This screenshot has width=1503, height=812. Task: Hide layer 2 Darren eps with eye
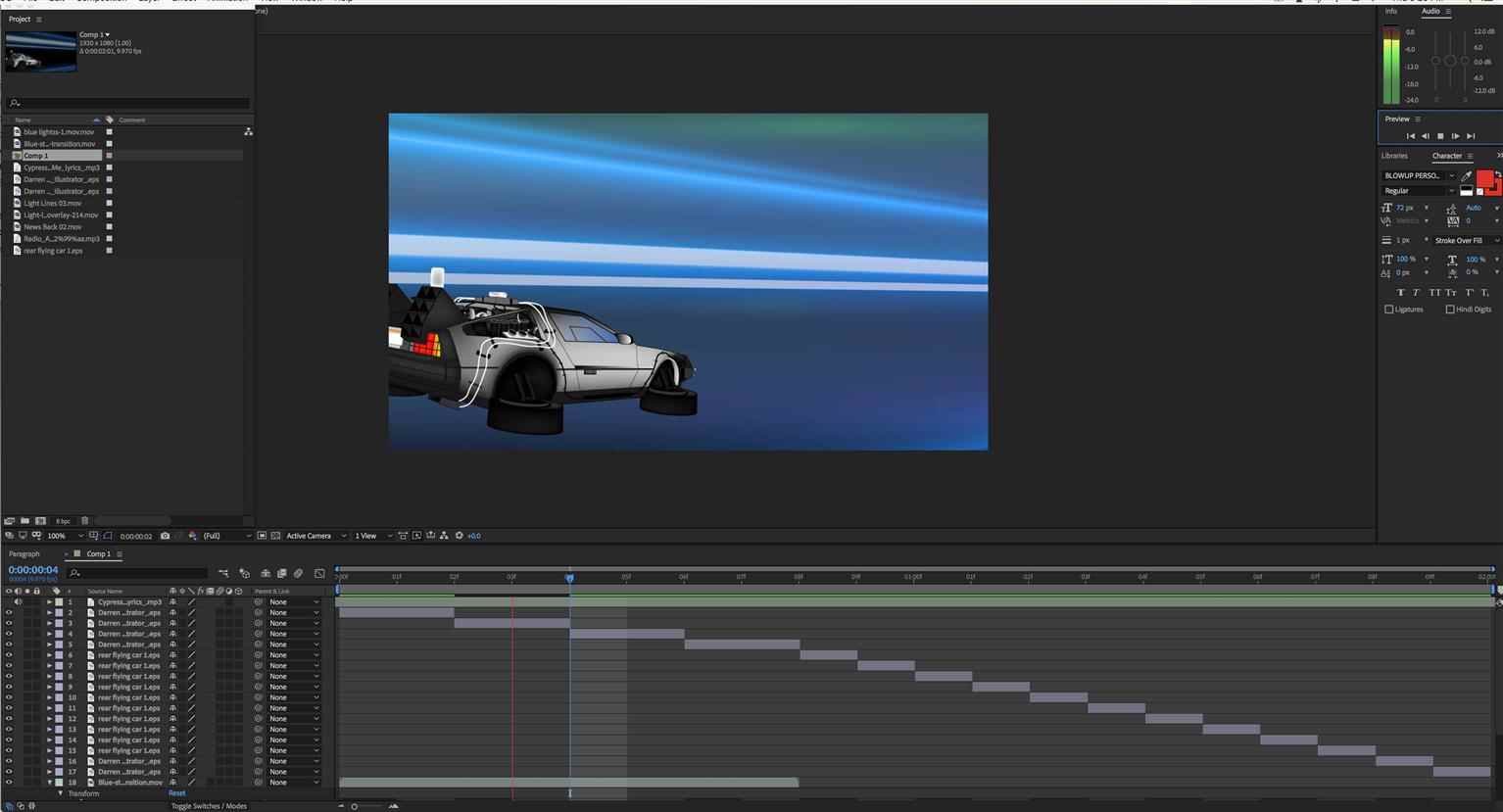pyautogui.click(x=9, y=612)
